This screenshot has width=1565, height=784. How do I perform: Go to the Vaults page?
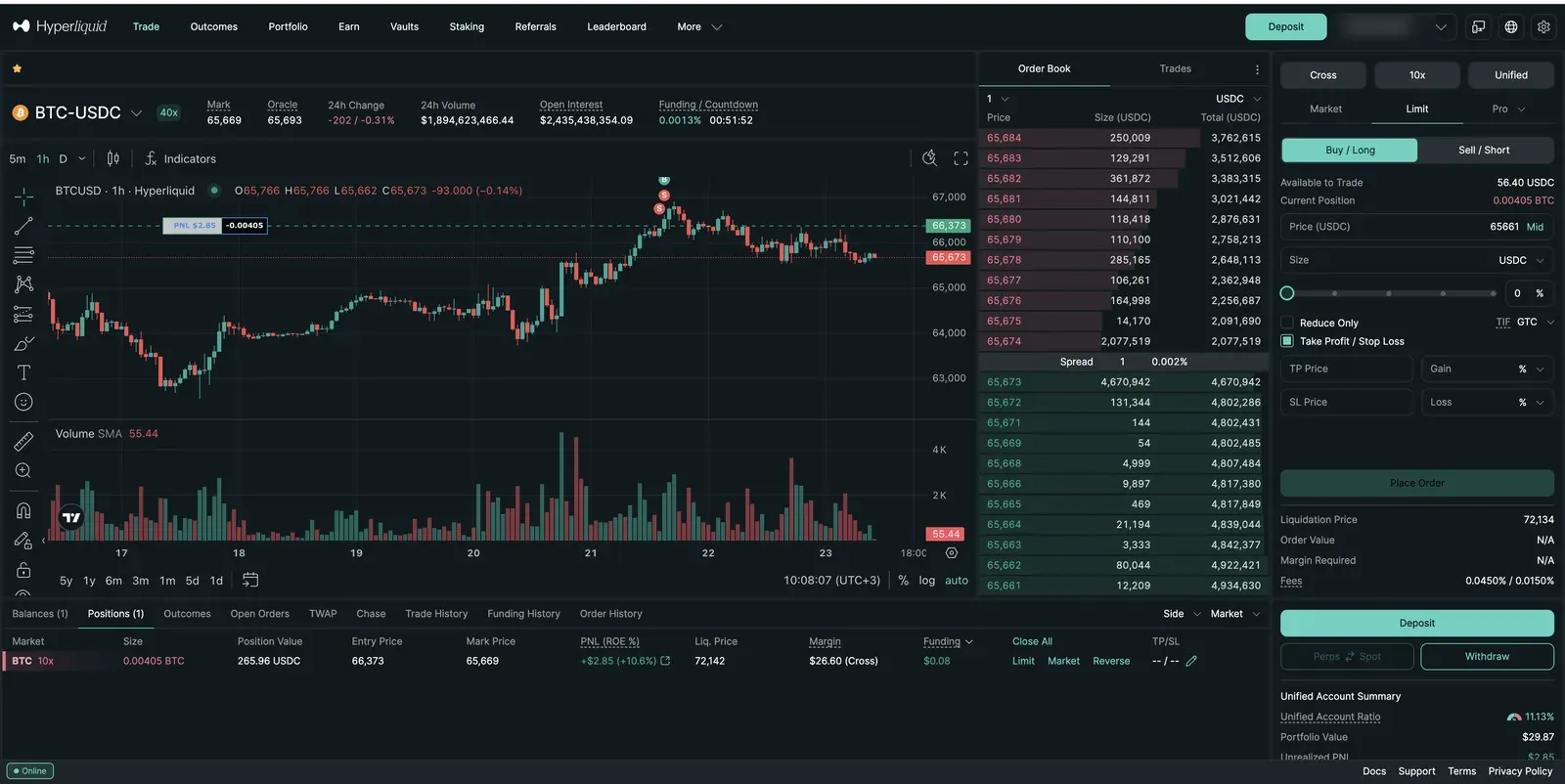404,27
